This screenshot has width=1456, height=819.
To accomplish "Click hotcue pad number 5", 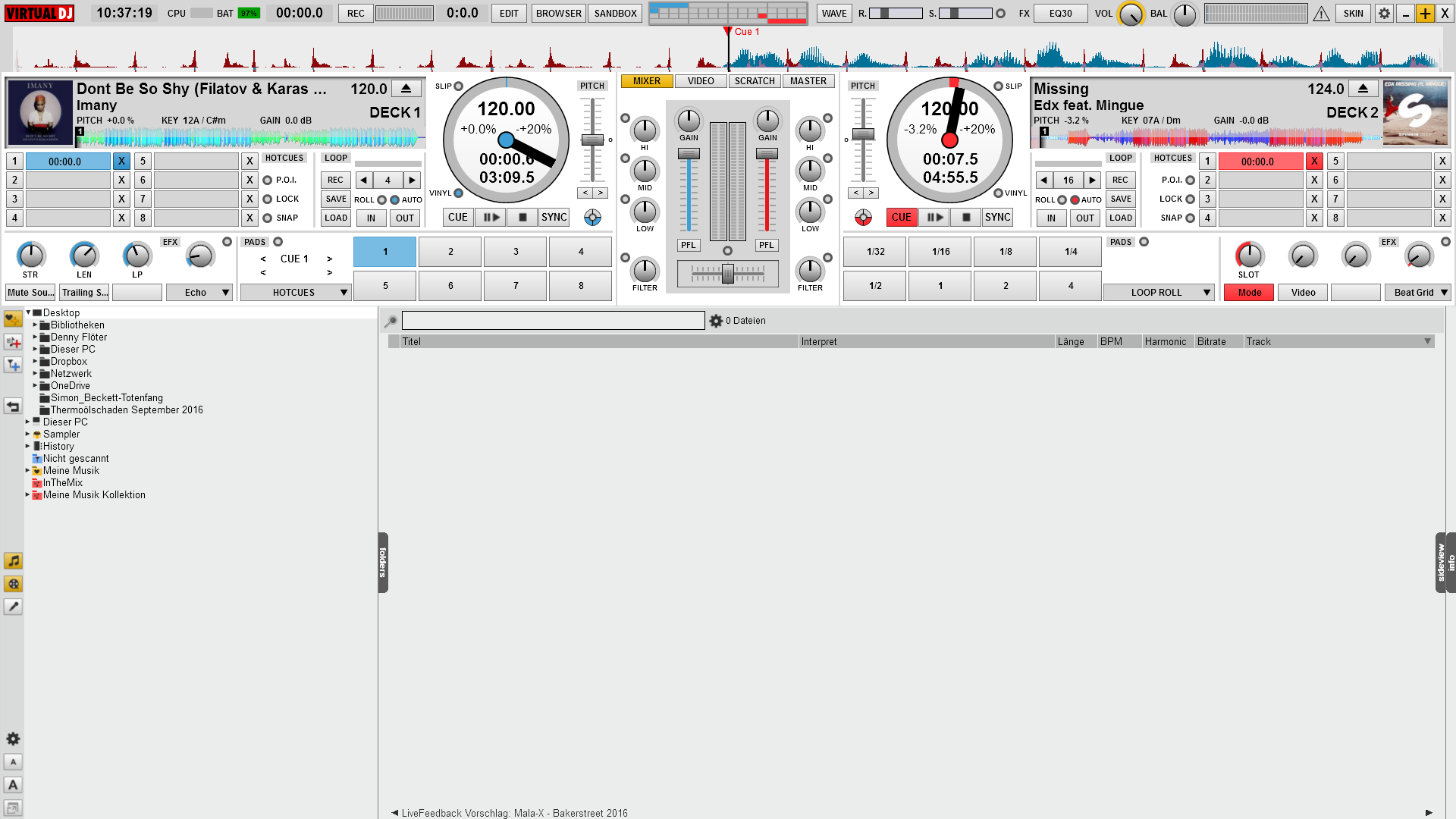I will 384,286.
